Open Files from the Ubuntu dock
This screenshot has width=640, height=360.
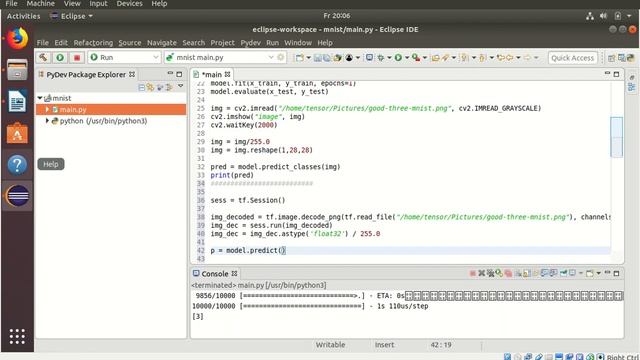(x=17, y=69)
